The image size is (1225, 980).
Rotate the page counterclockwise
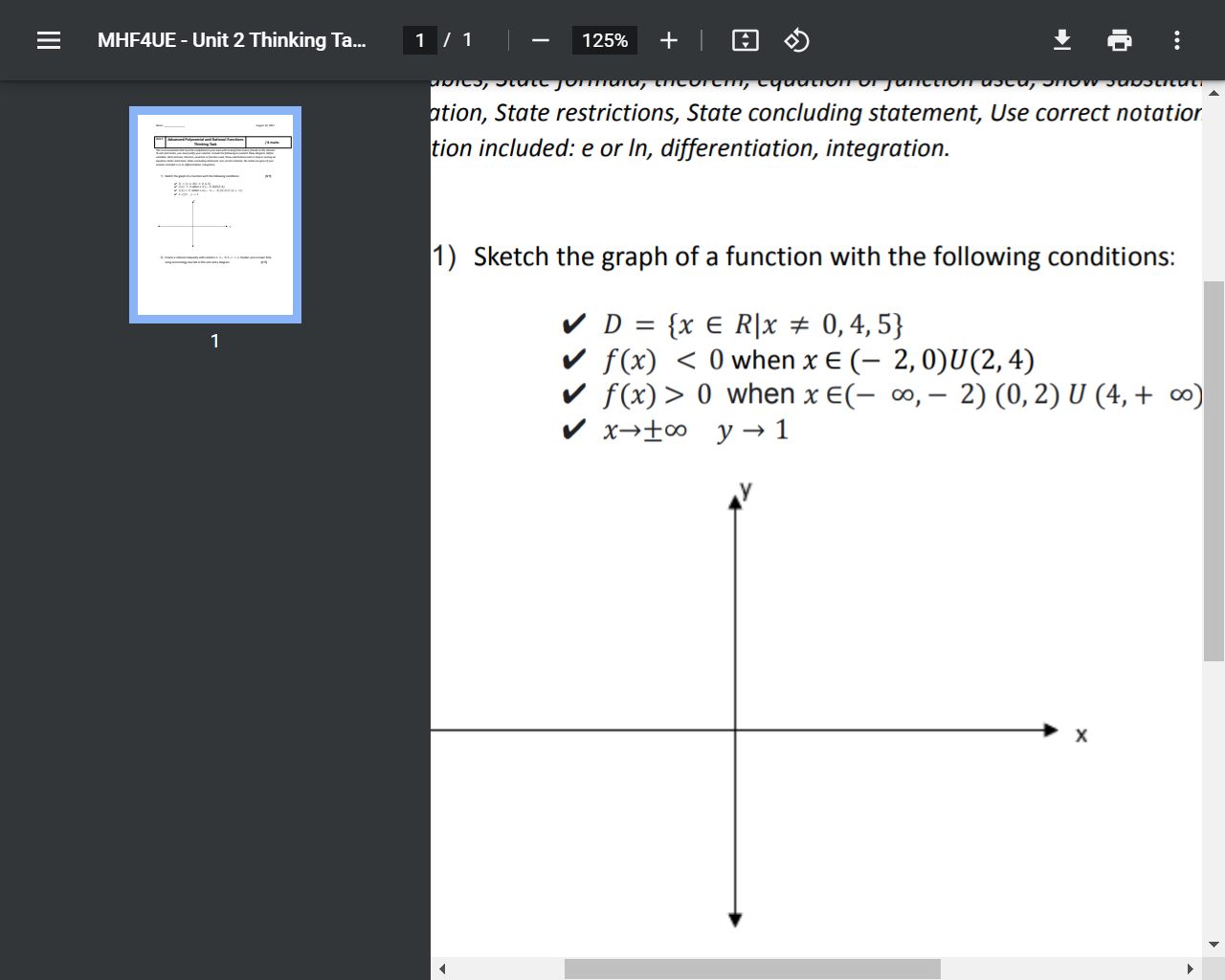[x=796, y=40]
